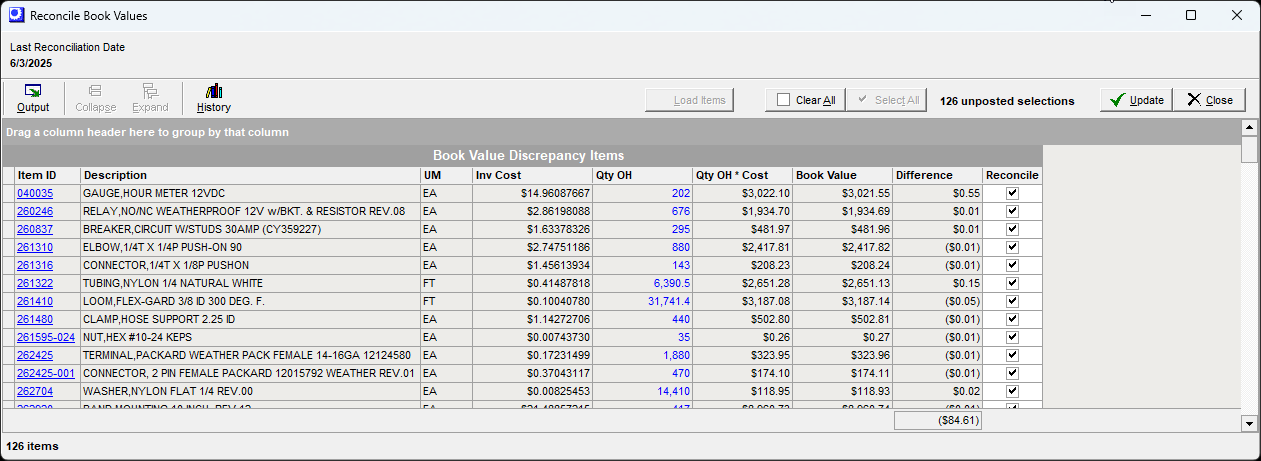Sort by Item ID column header

[47, 175]
